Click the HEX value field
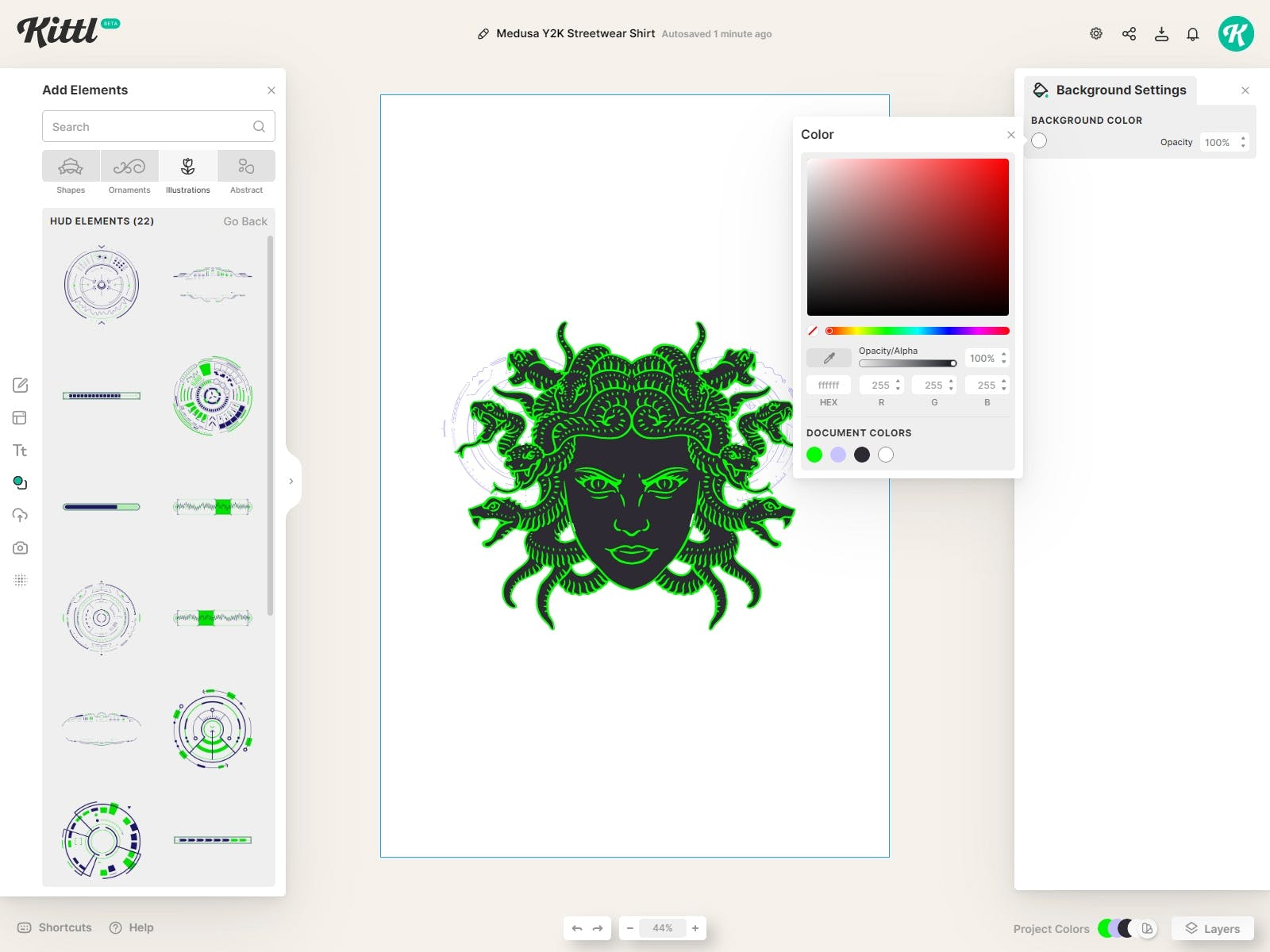 (829, 385)
